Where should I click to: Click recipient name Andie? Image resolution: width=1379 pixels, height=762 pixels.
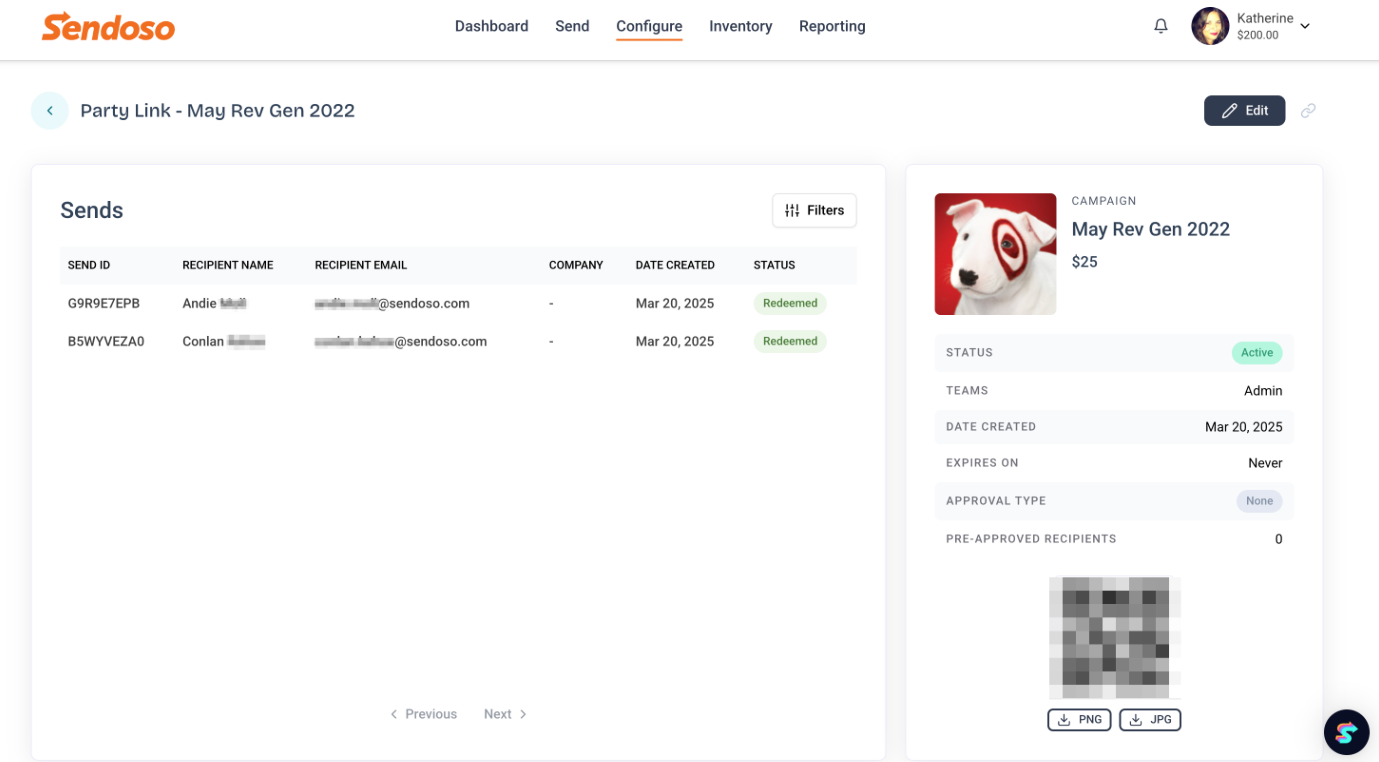click(x=214, y=303)
